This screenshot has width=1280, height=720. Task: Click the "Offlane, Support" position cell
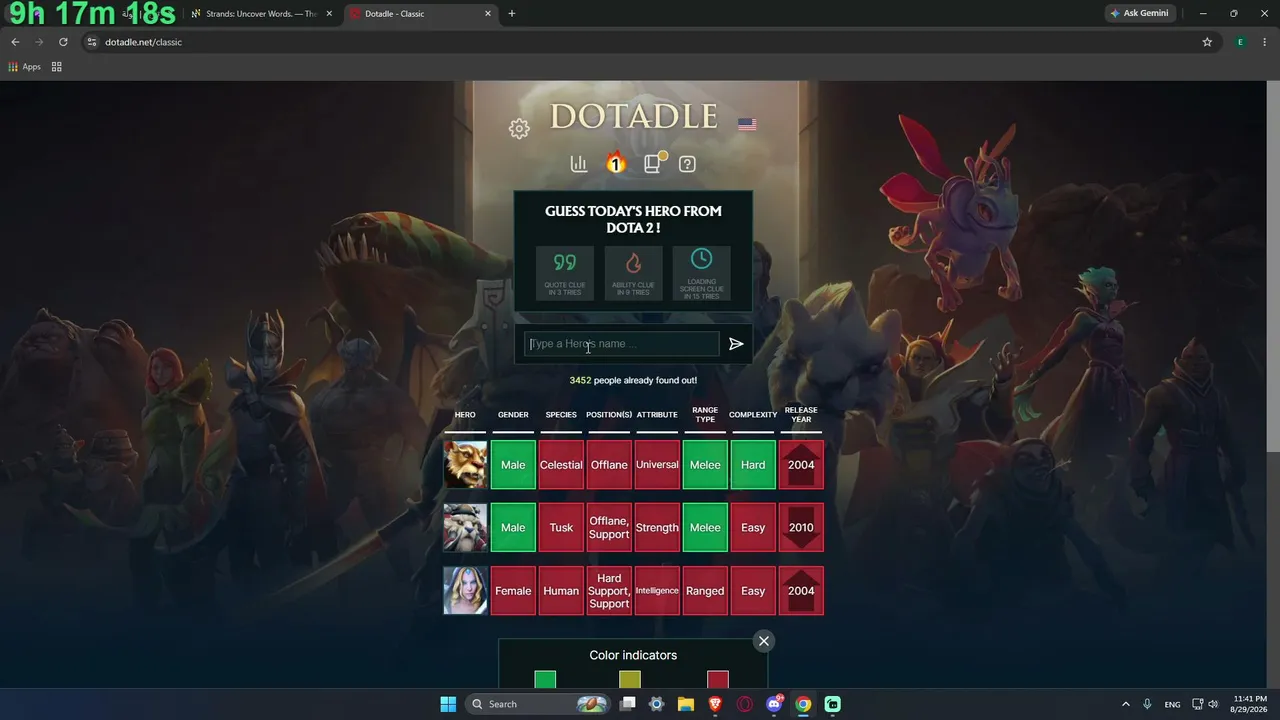coord(609,528)
